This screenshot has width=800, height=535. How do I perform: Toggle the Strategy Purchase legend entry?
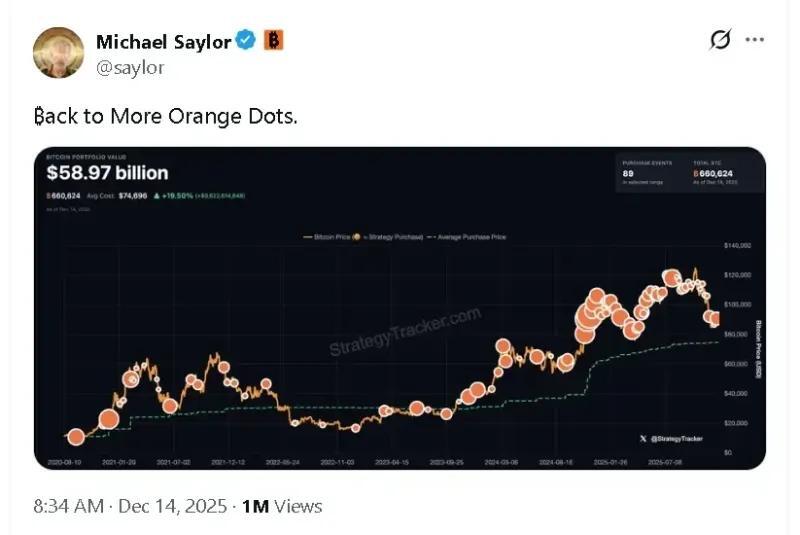tap(387, 236)
